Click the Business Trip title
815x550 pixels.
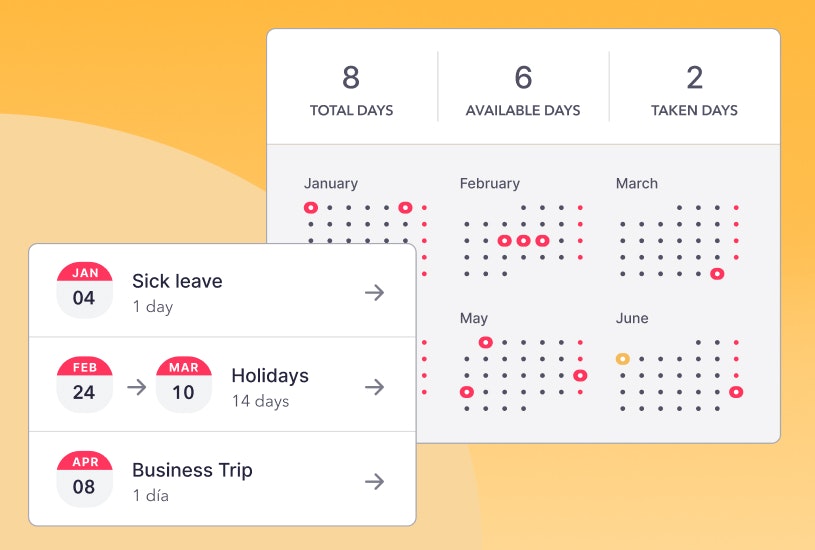pyautogui.click(x=192, y=470)
